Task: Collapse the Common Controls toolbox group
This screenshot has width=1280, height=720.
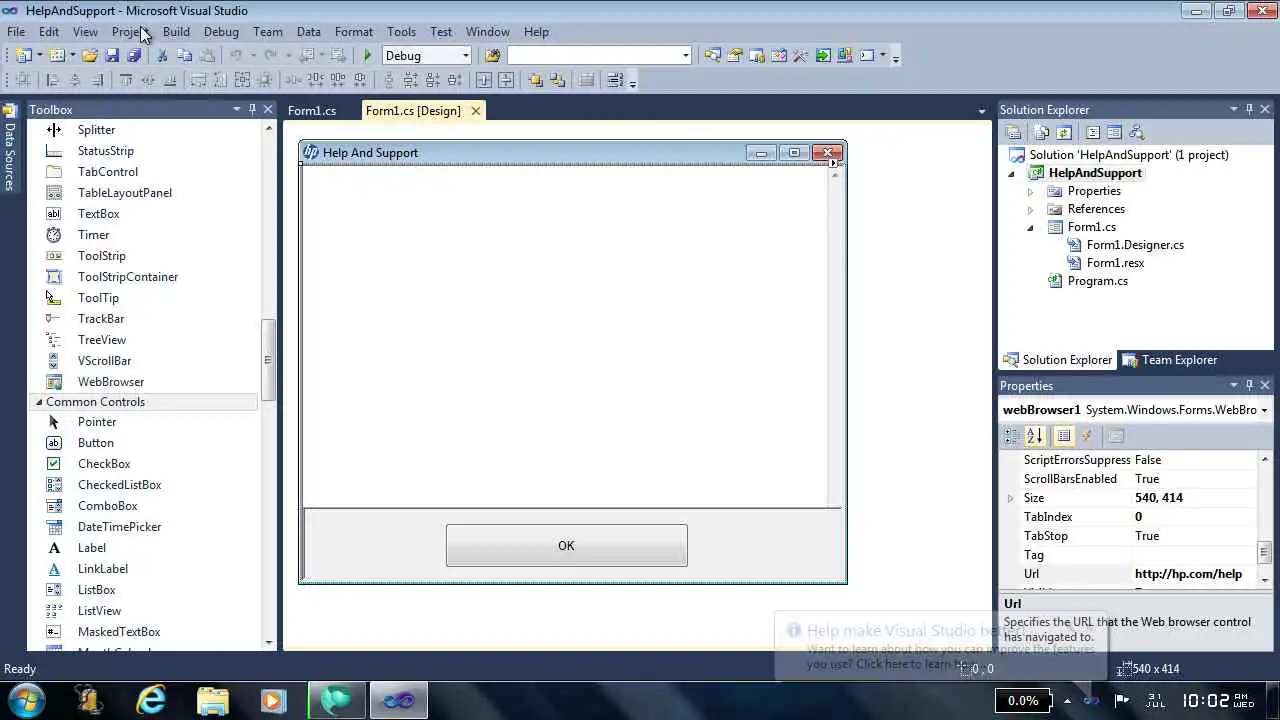Action: (39, 402)
